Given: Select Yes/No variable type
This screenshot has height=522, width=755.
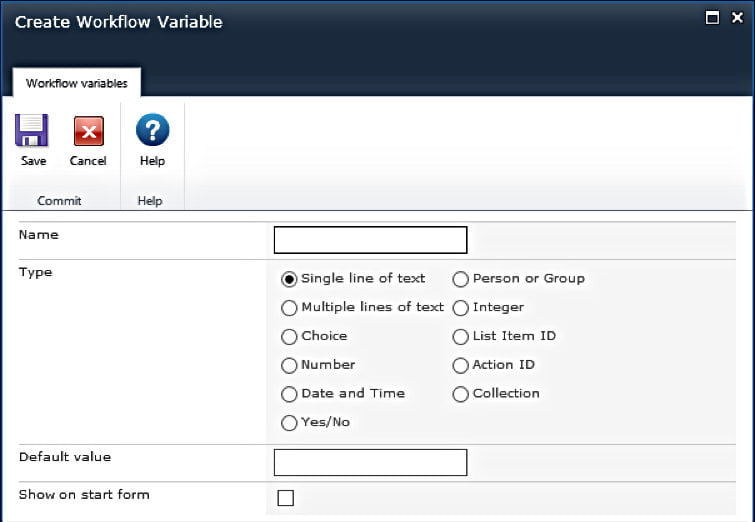Looking at the screenshot, I should 289,423.
